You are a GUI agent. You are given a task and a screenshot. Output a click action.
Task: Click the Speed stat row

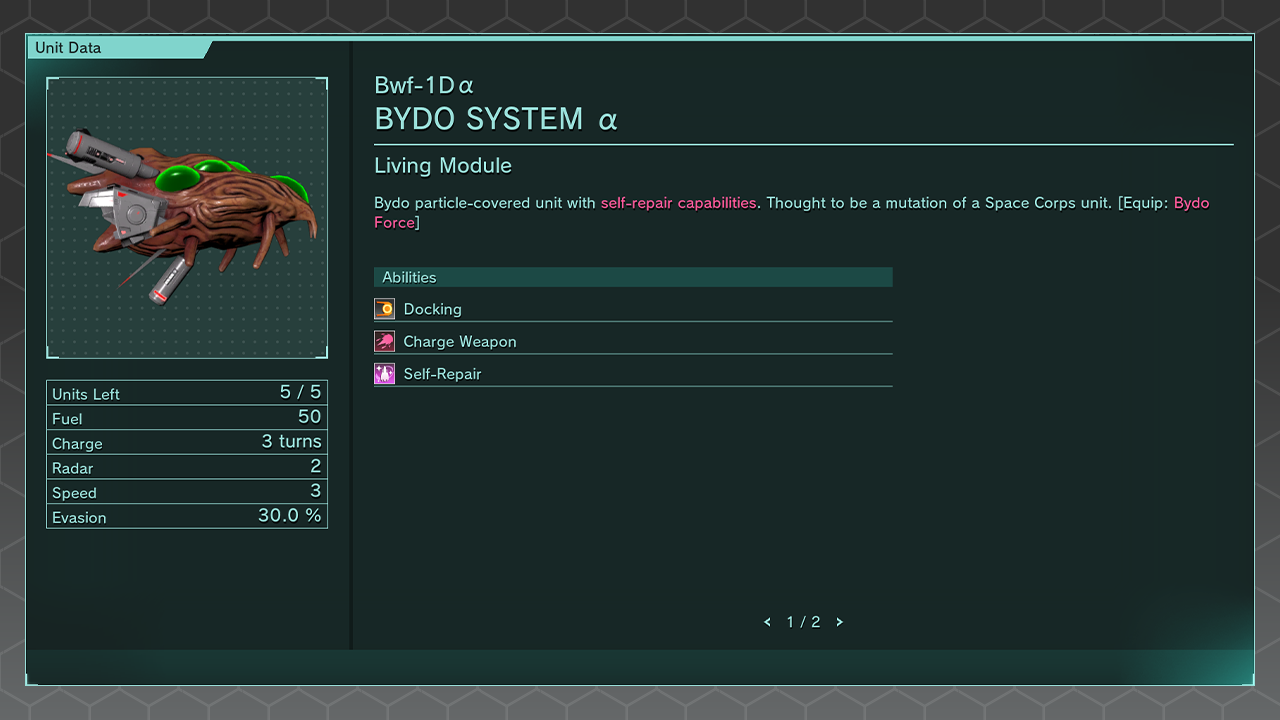pos(187,492)
